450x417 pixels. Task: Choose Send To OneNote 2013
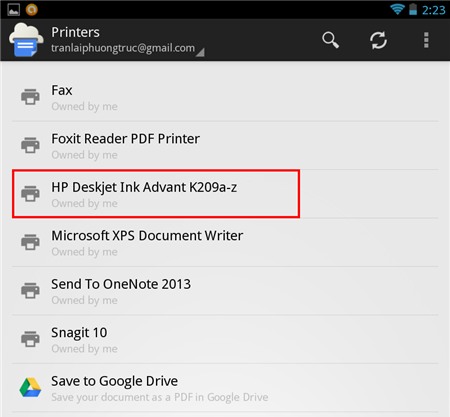point(225,291)
